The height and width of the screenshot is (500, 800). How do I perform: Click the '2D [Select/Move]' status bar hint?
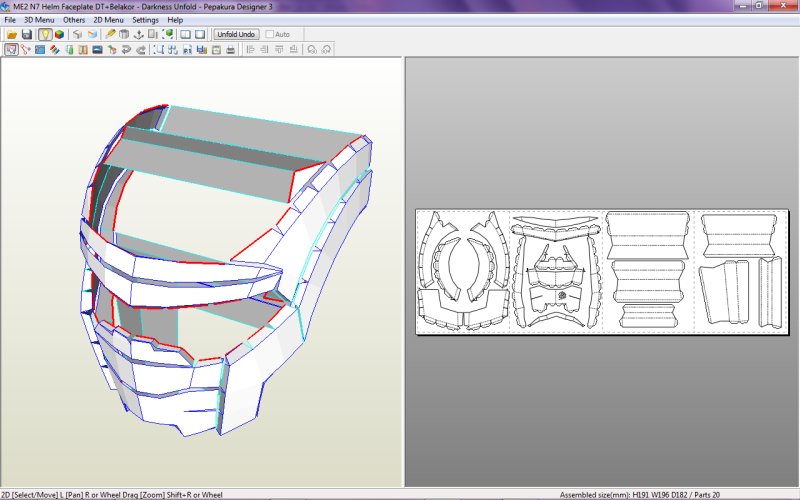coord(111,495)
